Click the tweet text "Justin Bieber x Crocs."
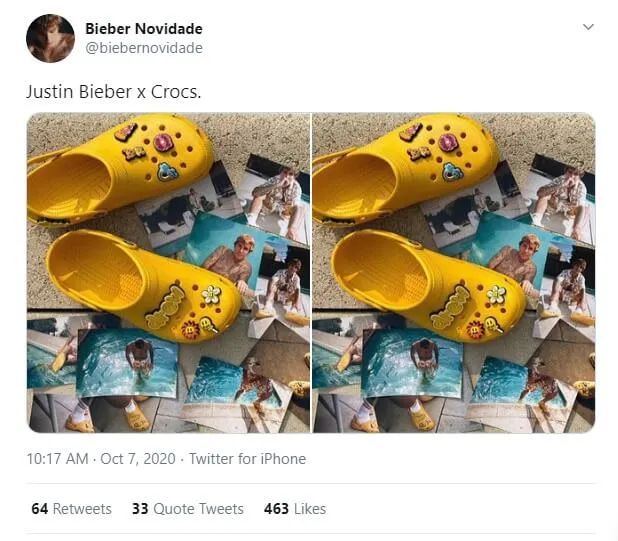618x541 pixels. [x=113, y=91]
